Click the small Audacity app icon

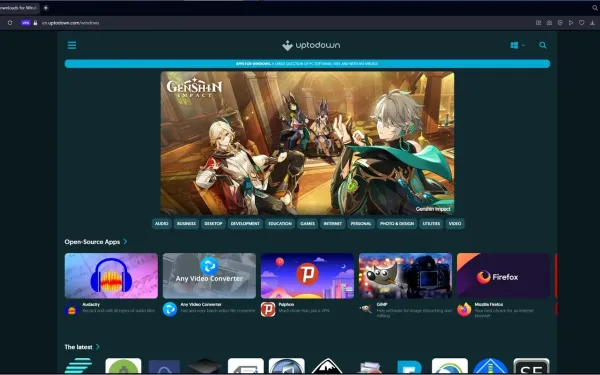coord(72,309)
